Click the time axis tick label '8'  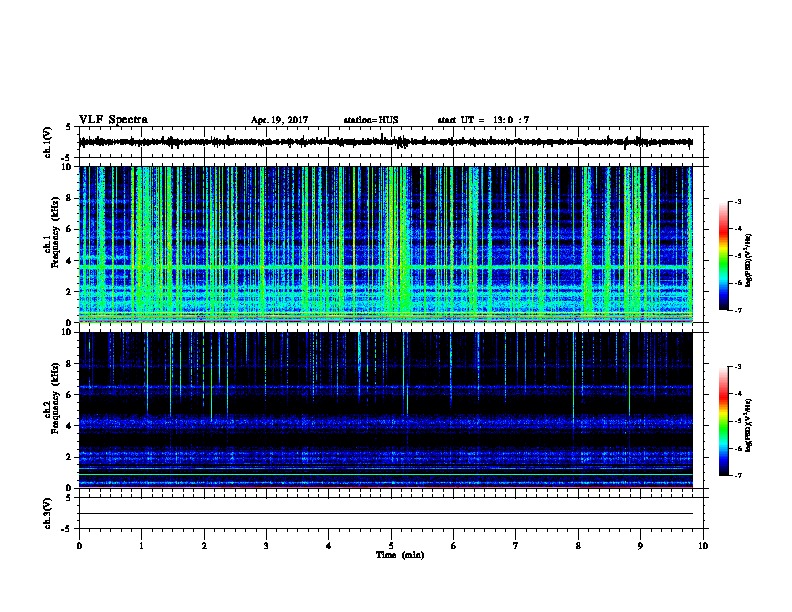[578, 545]
